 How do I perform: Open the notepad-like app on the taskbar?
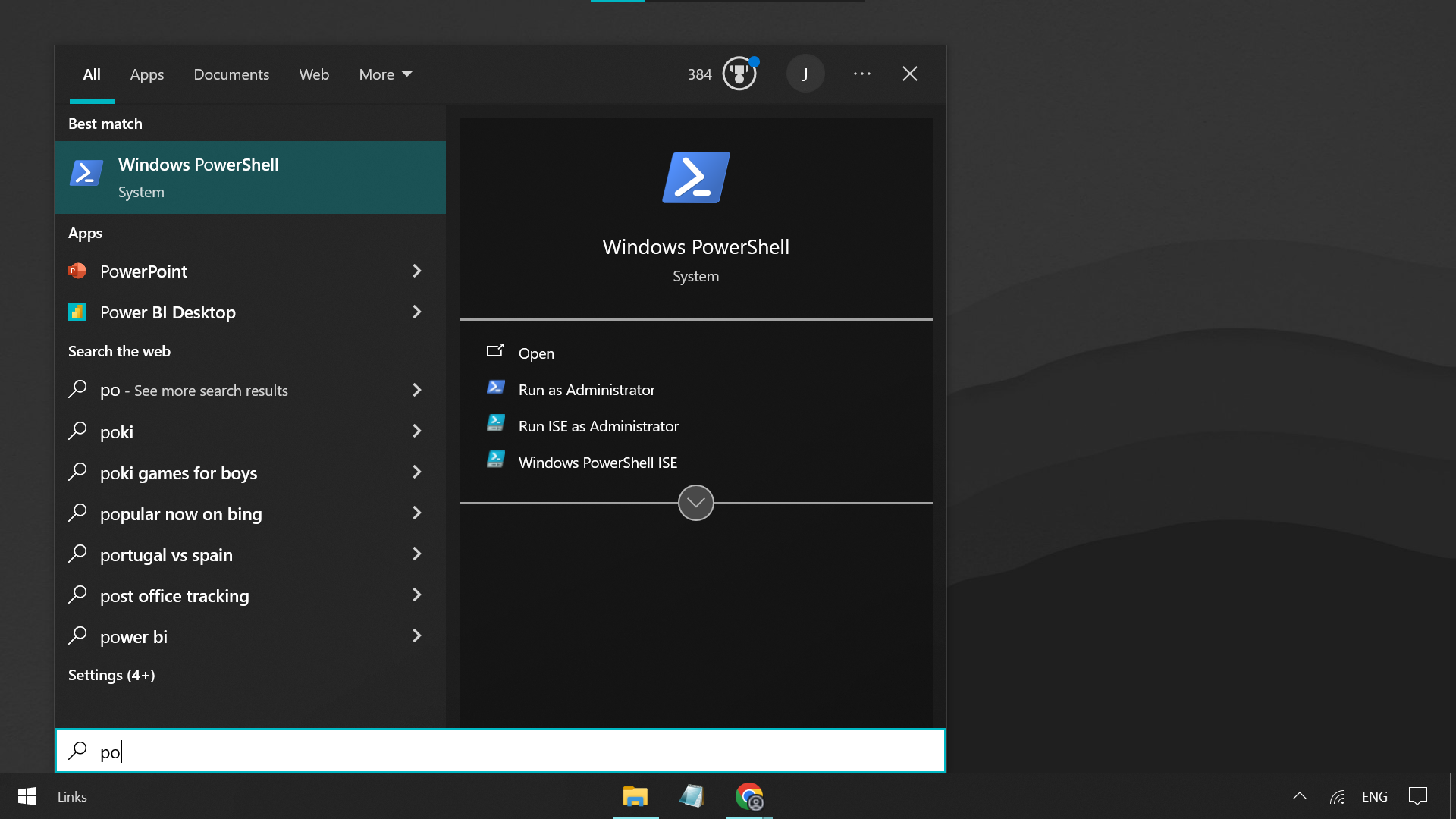(692, 796)
